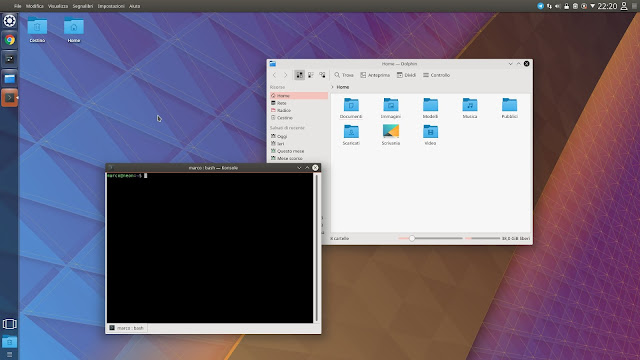Screen dimensions: 640x360
Task: Open the Aiuto menu
Action: coord(134,6)
